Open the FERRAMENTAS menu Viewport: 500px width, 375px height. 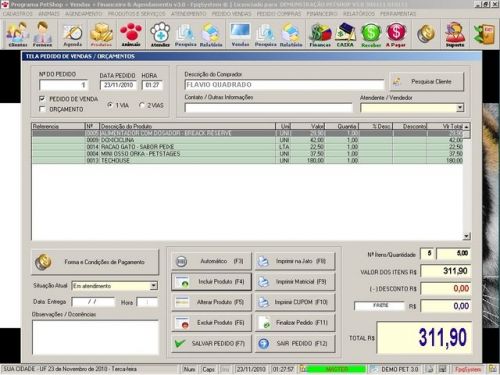(x=398, y=14)
